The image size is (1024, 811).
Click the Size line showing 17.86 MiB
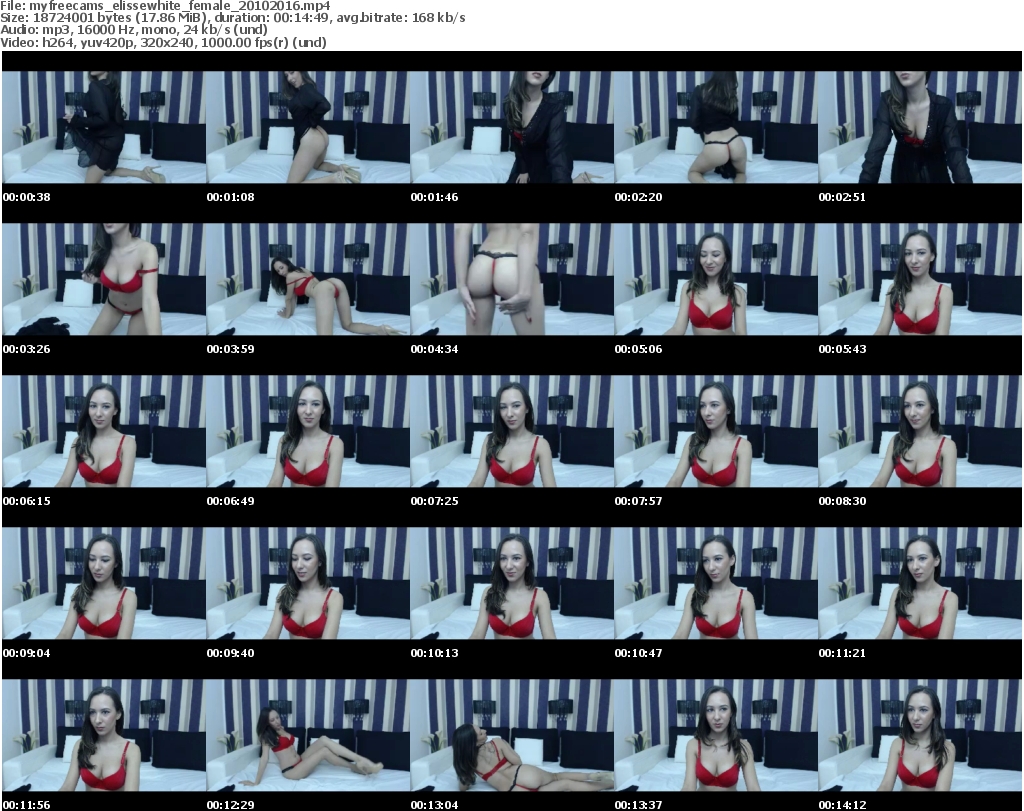232,18
